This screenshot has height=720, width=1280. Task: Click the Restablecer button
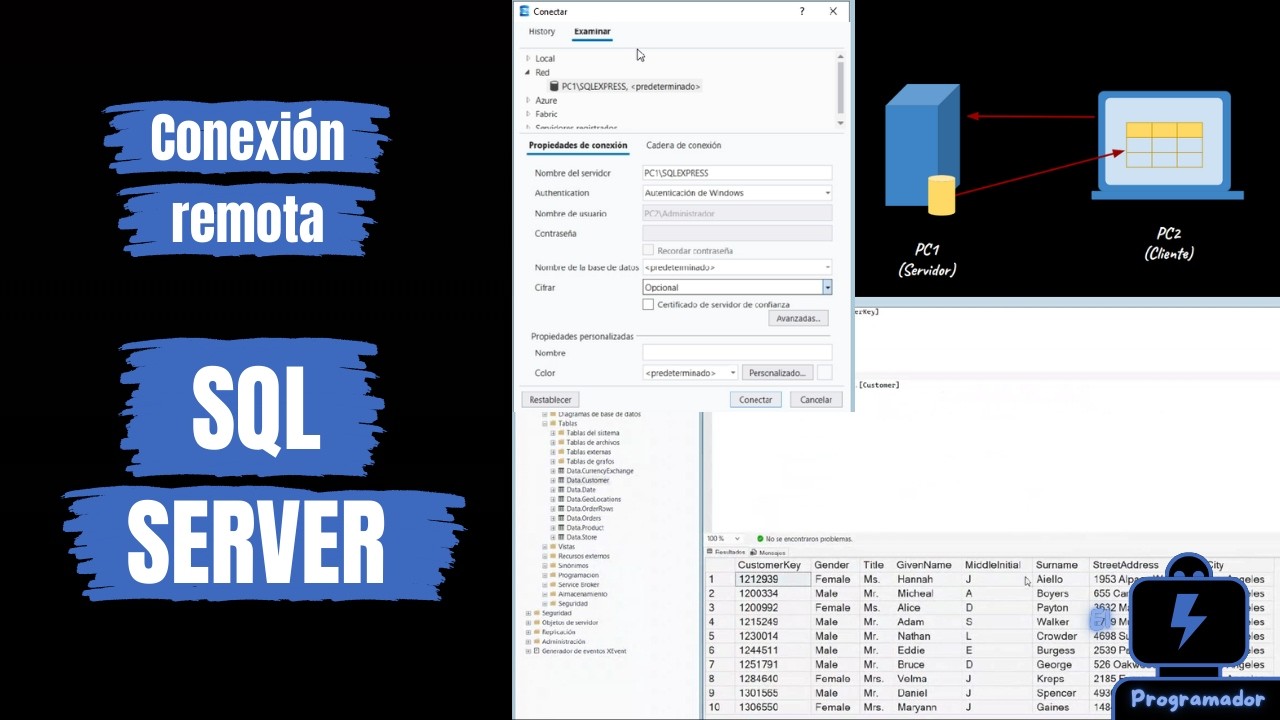point(550,400)
